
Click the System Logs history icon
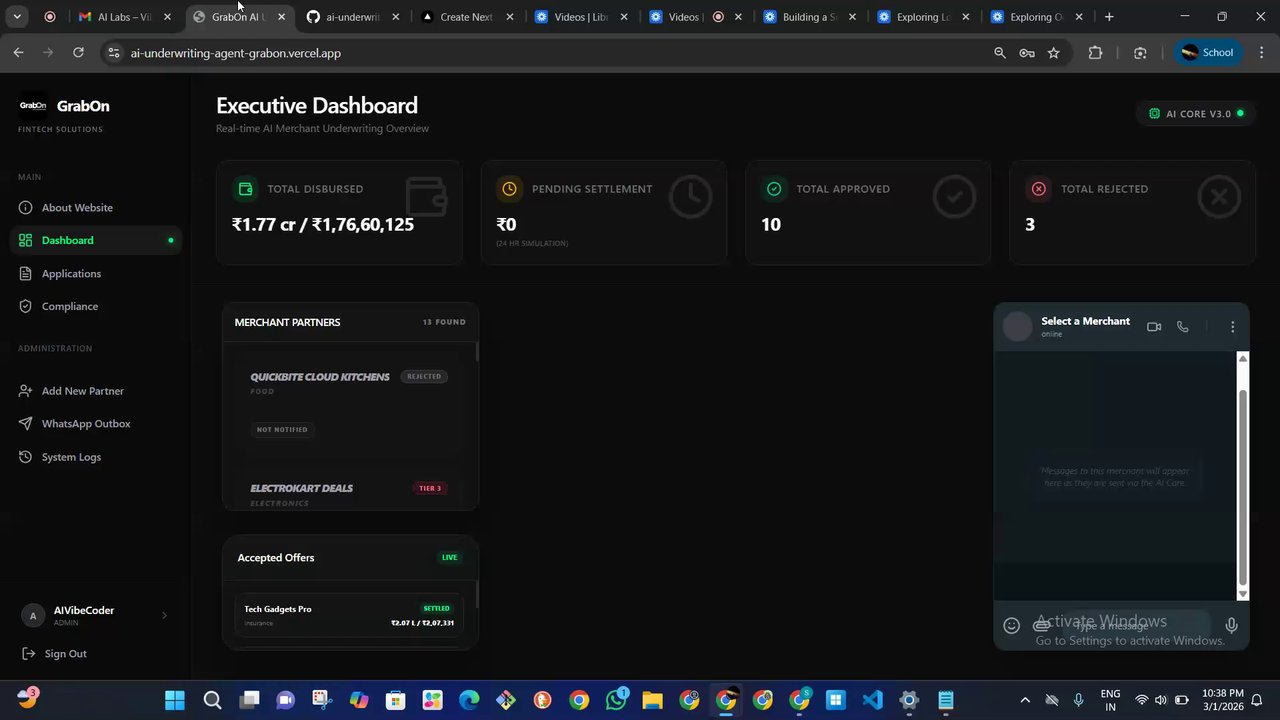tap(26, 457)
